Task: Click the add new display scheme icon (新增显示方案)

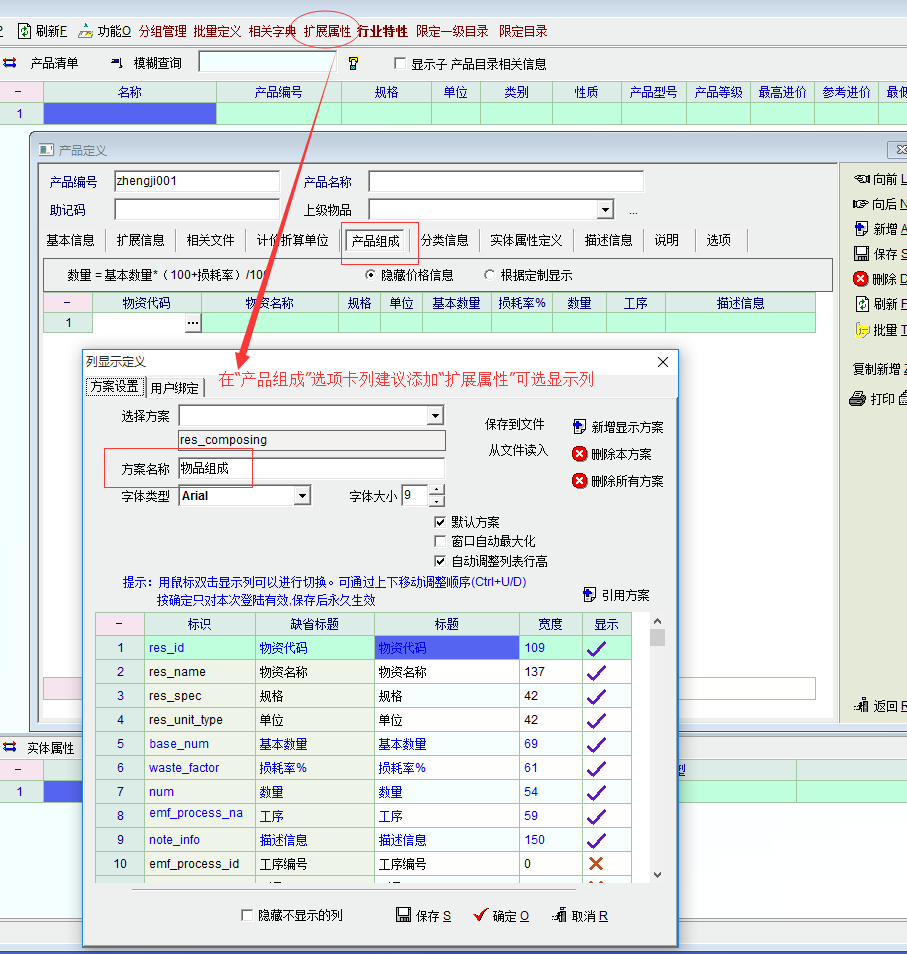Action: 580,427
